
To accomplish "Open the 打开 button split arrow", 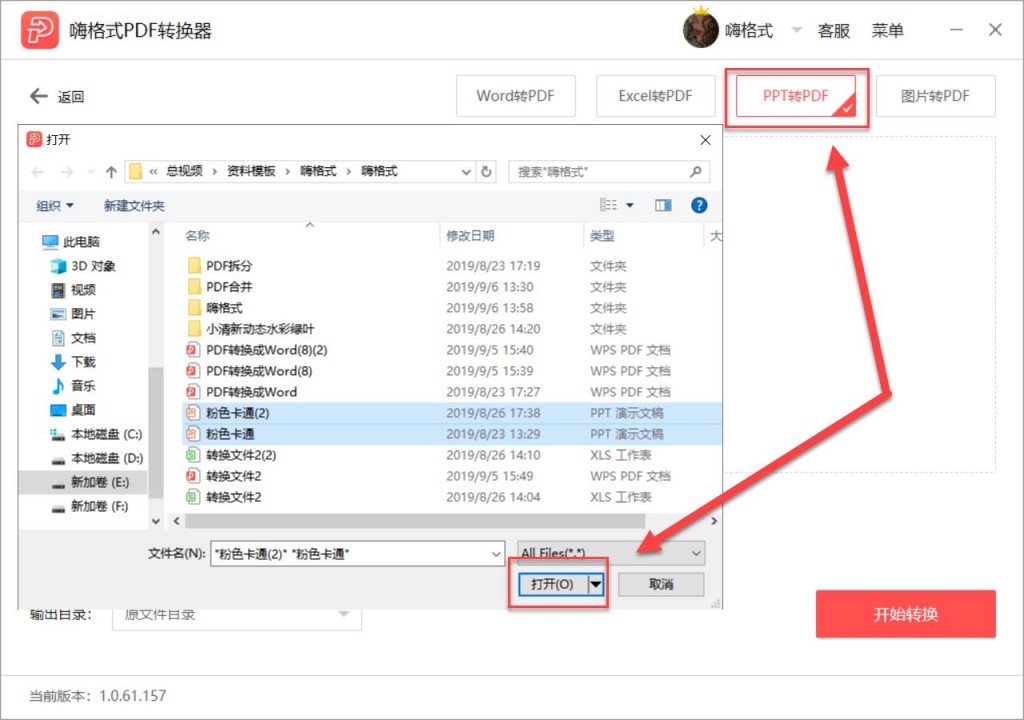I will click(x=596, y=584).
